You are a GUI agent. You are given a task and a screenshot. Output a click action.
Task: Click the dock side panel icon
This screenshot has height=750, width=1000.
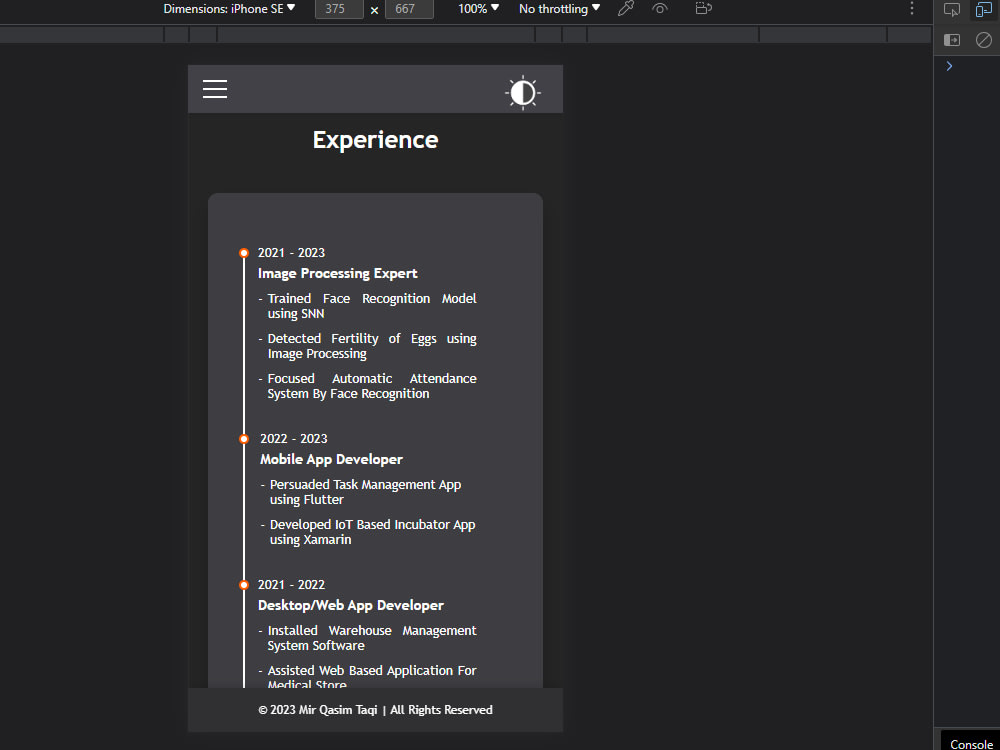(951, 40)
